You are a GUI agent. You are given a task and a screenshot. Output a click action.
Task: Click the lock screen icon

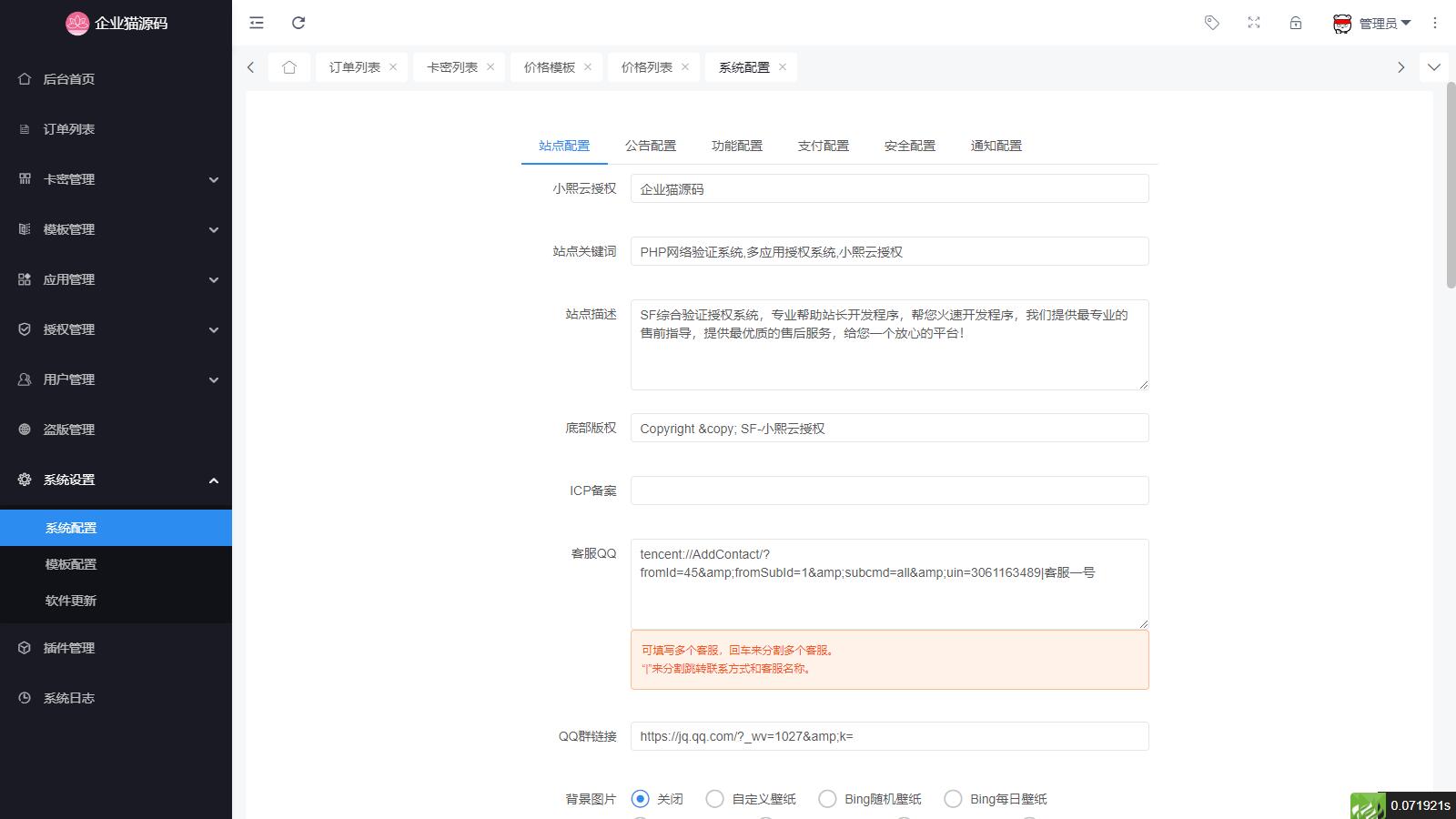(x=1296, y=23)
